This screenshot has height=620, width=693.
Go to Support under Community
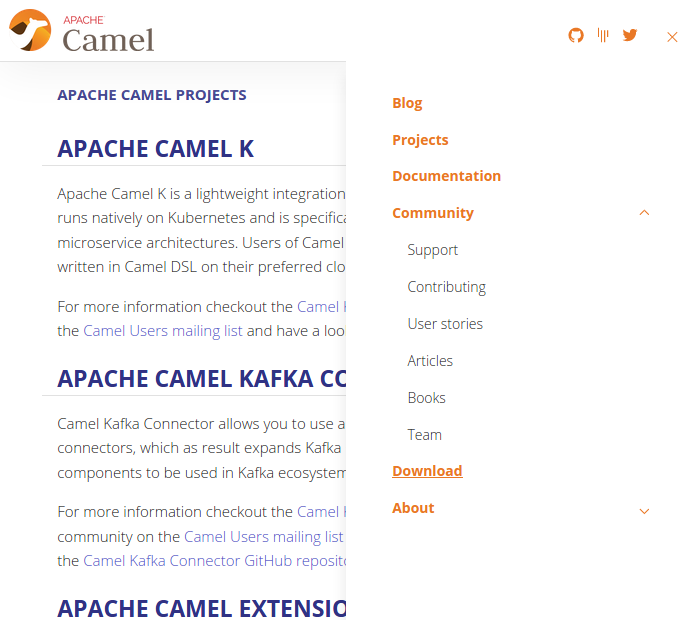pyautogui.click(x=432, y=250)
